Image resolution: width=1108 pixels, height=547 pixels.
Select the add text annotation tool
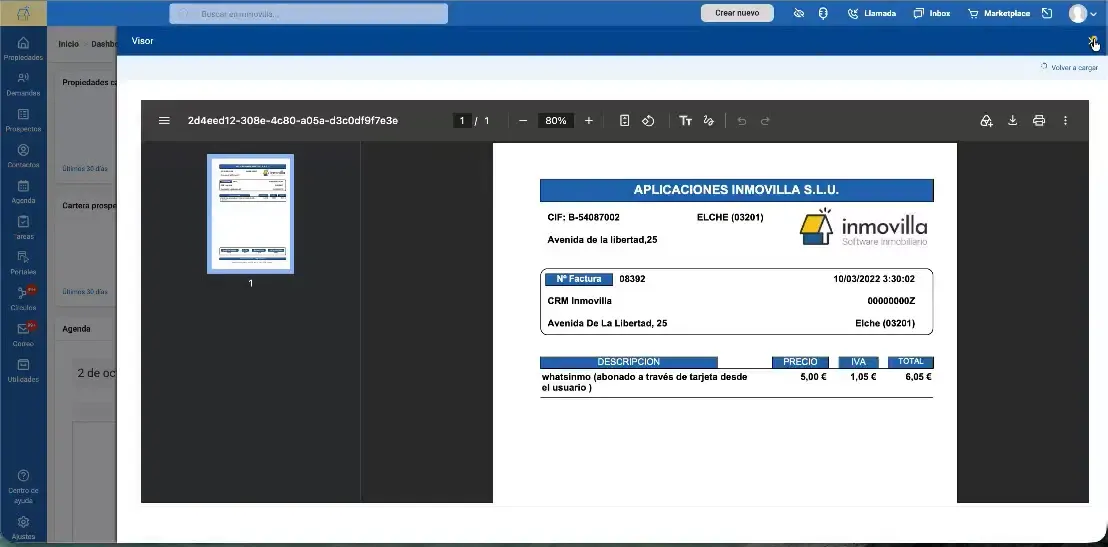click(685, 121)
